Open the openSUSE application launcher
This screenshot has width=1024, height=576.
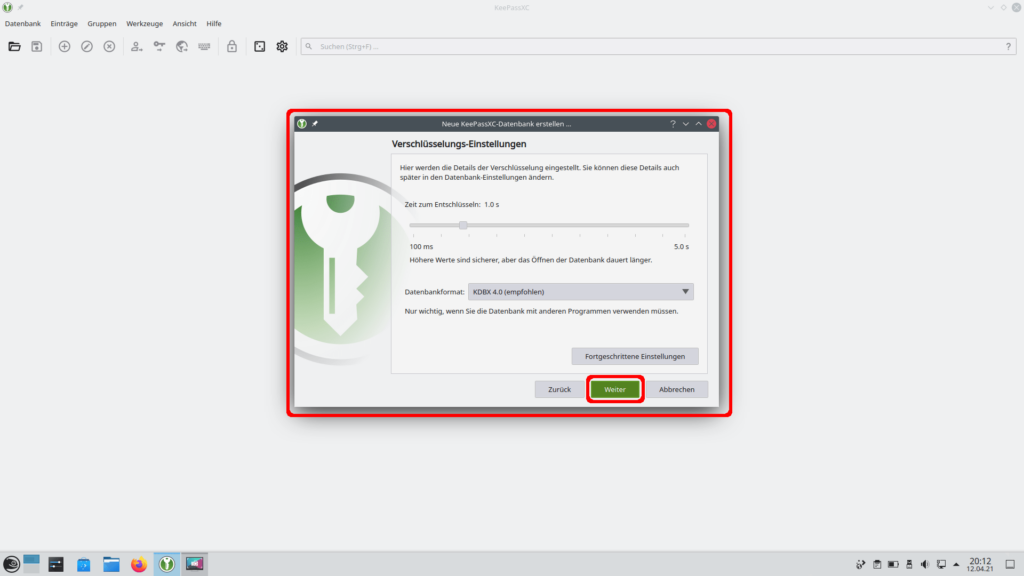11,564
